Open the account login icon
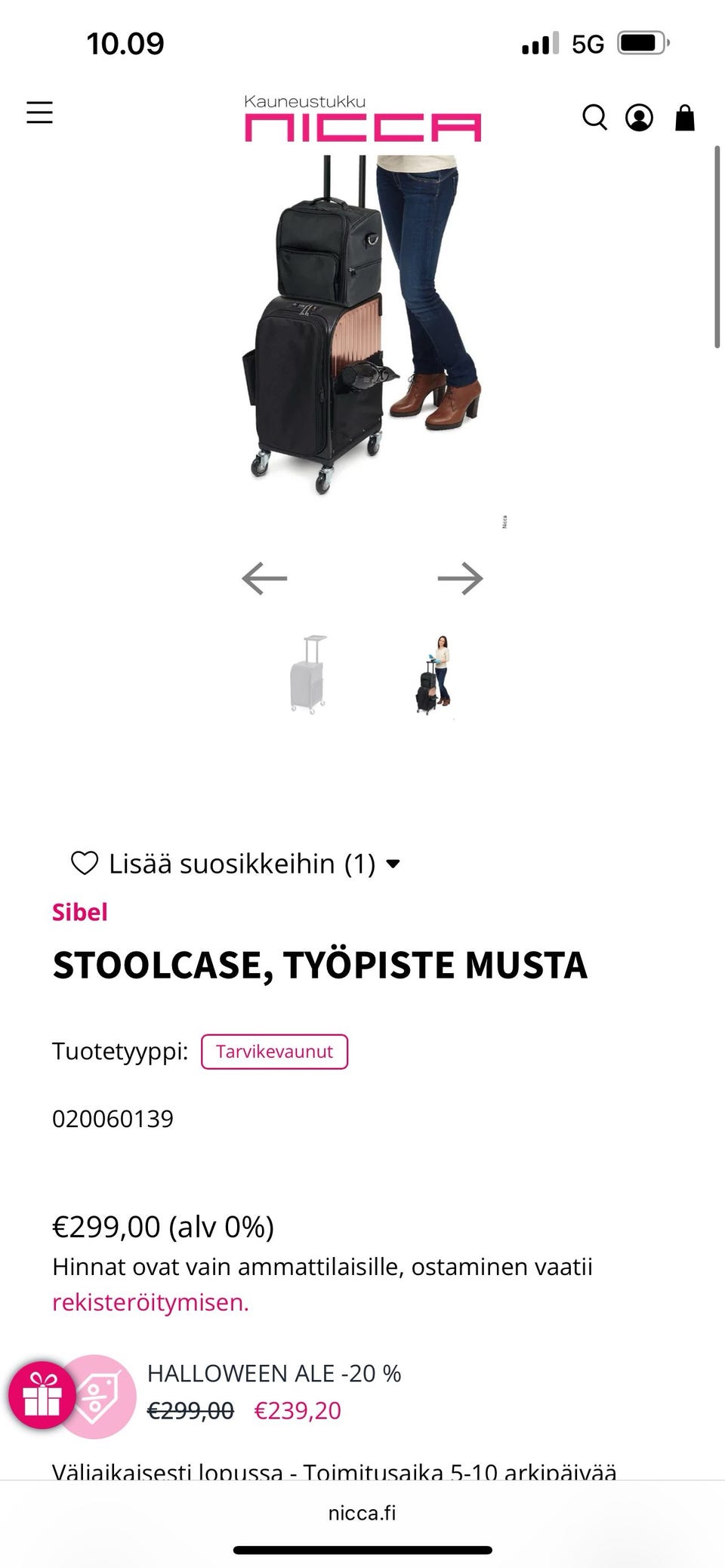 click(x=639, y=118)
